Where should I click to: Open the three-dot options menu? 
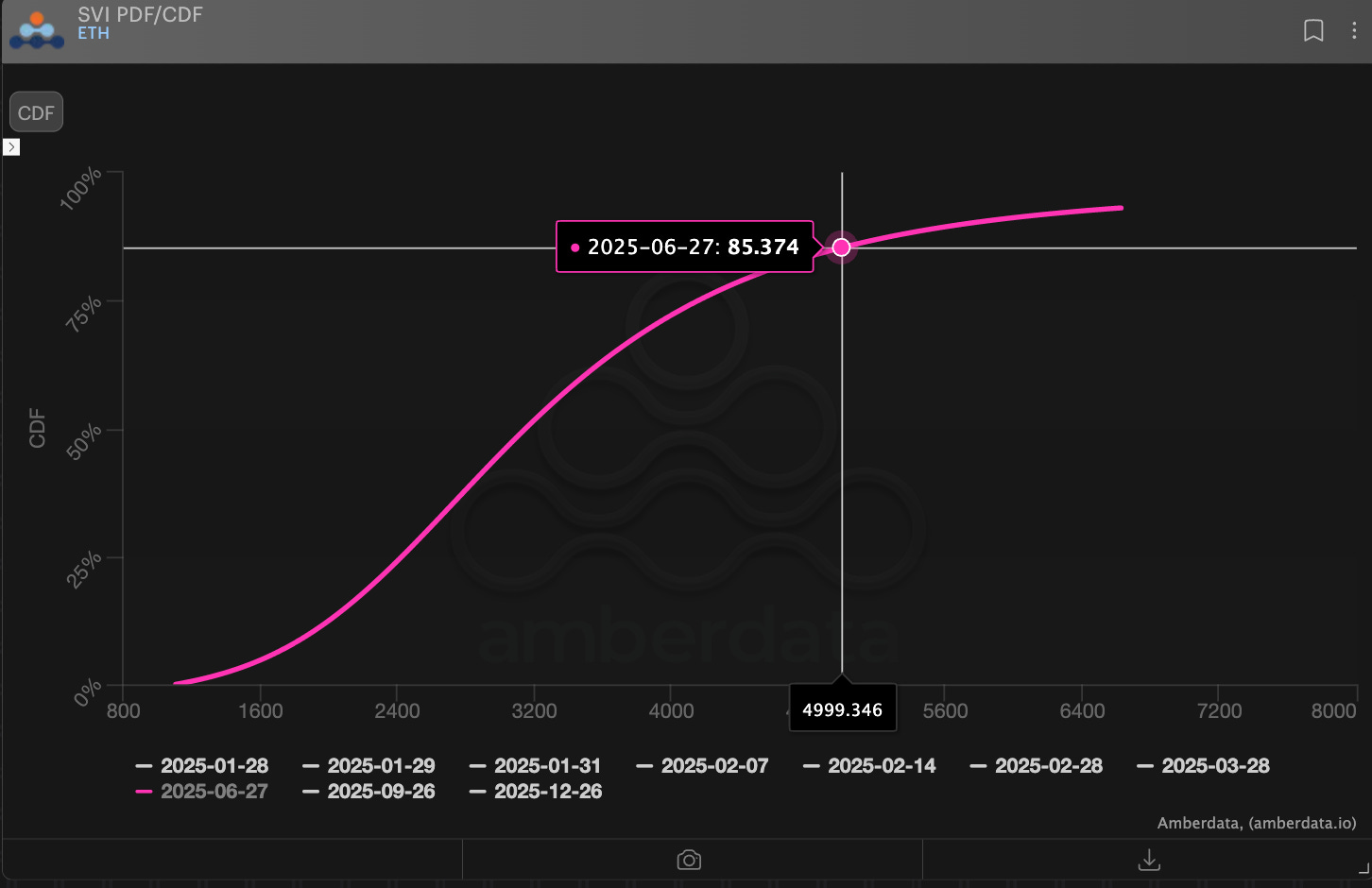click(1354, 30)
